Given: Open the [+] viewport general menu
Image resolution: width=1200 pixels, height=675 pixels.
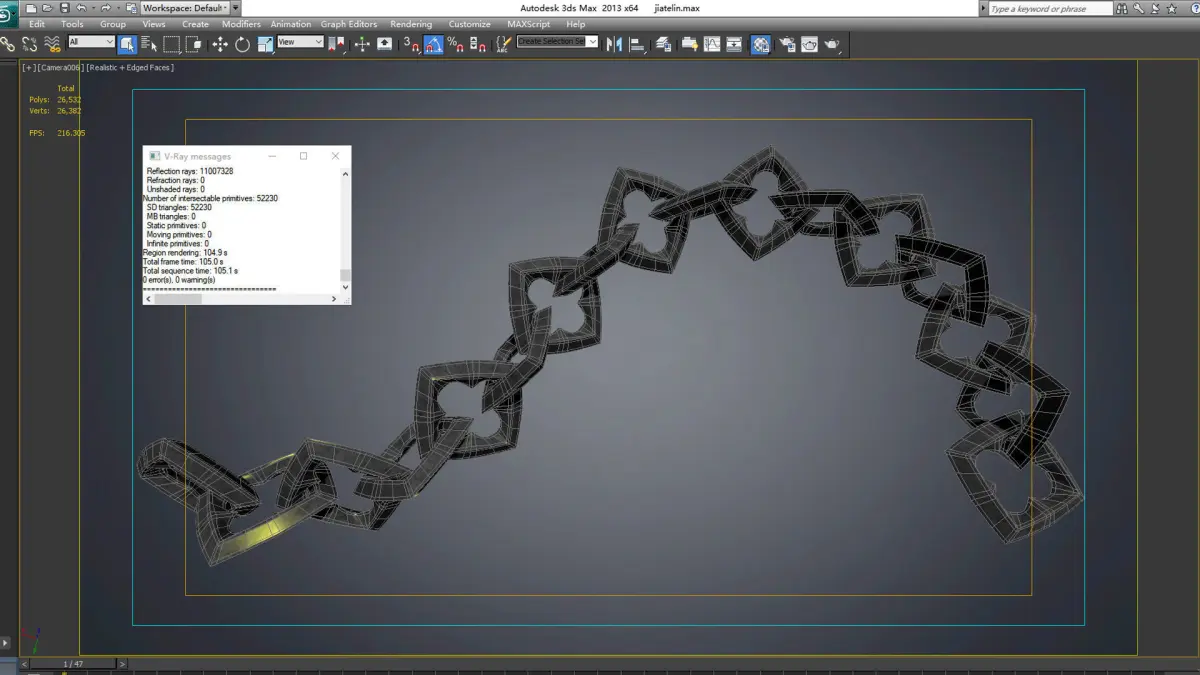Looking at the screenshot, I should 28,68.
